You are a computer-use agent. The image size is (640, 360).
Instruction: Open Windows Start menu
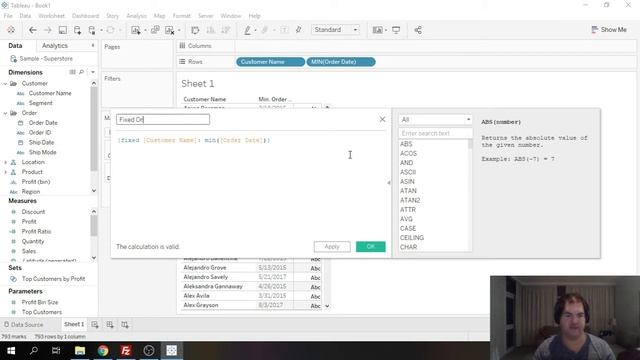(11, 351)
